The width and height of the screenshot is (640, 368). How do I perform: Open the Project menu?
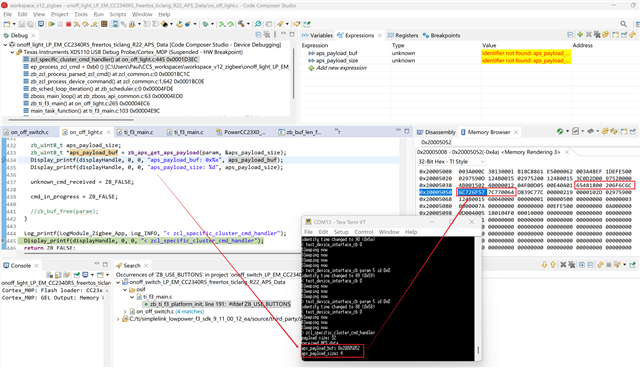[60, 14]
